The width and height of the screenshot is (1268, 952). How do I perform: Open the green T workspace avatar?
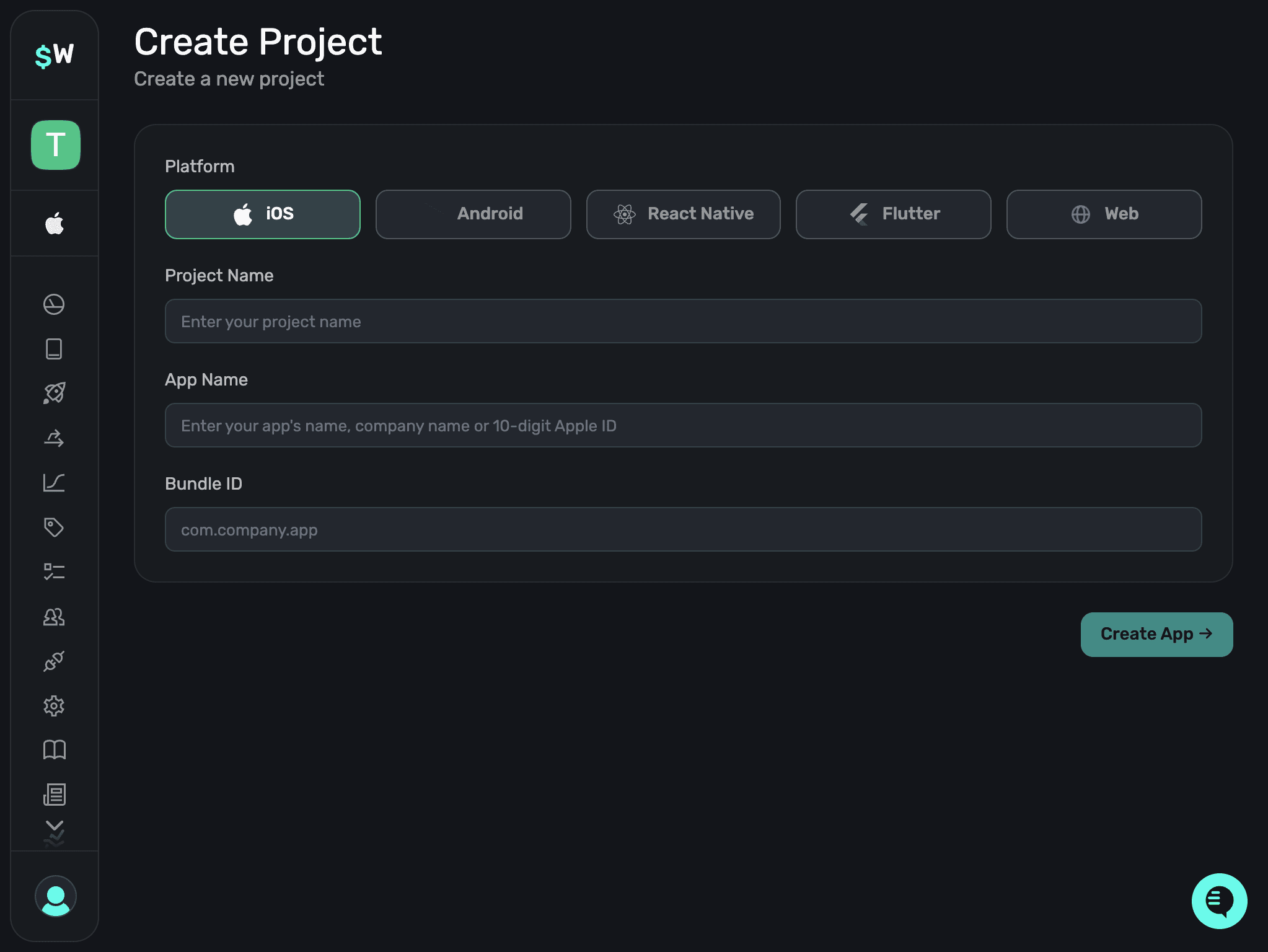pos(55,145)
